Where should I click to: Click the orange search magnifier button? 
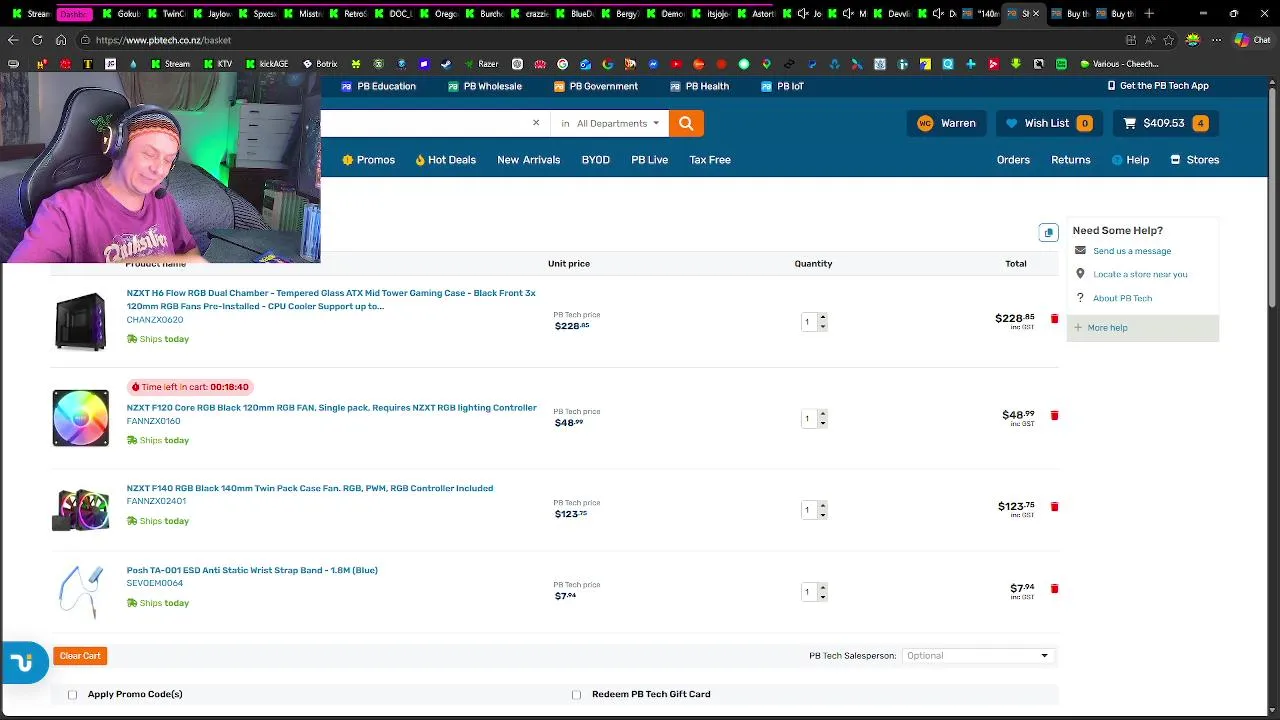[x=686, y=123]
